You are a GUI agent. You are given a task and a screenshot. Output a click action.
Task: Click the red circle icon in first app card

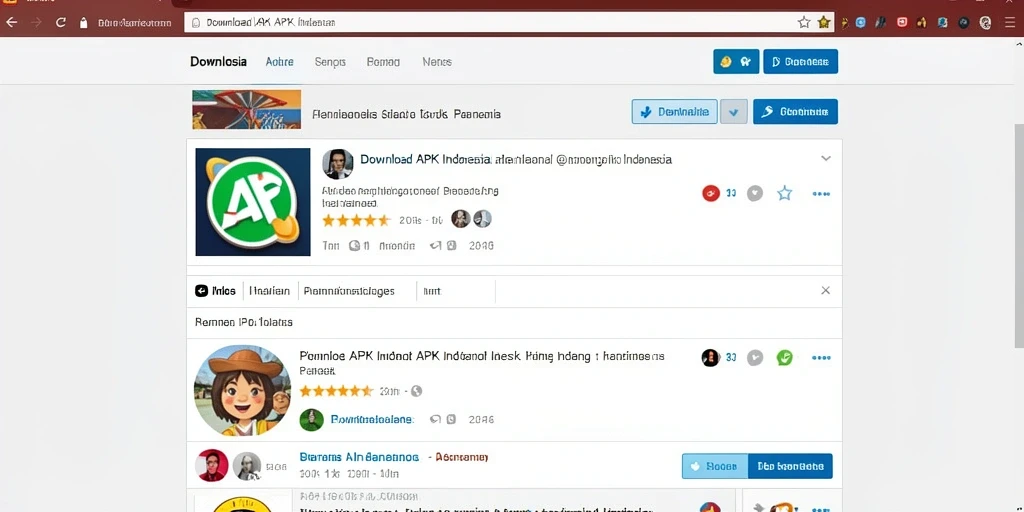[x=711, y=193]
